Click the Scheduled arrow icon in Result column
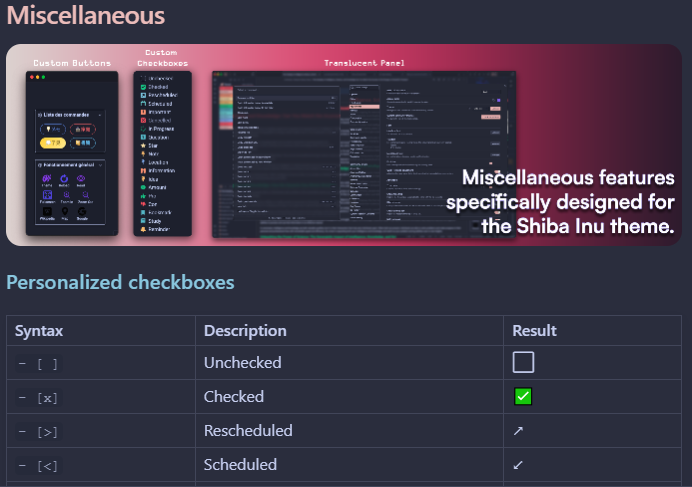 [518, 464]
